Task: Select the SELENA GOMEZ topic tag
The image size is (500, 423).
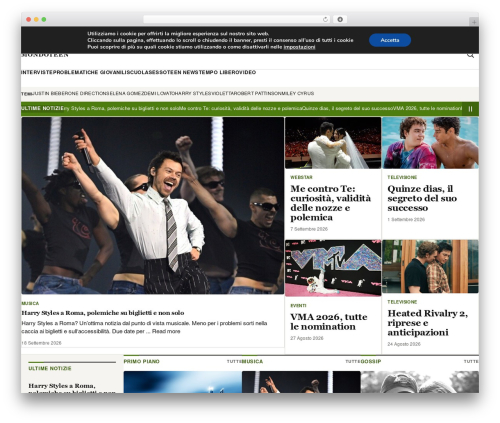Action: [126, 94]
